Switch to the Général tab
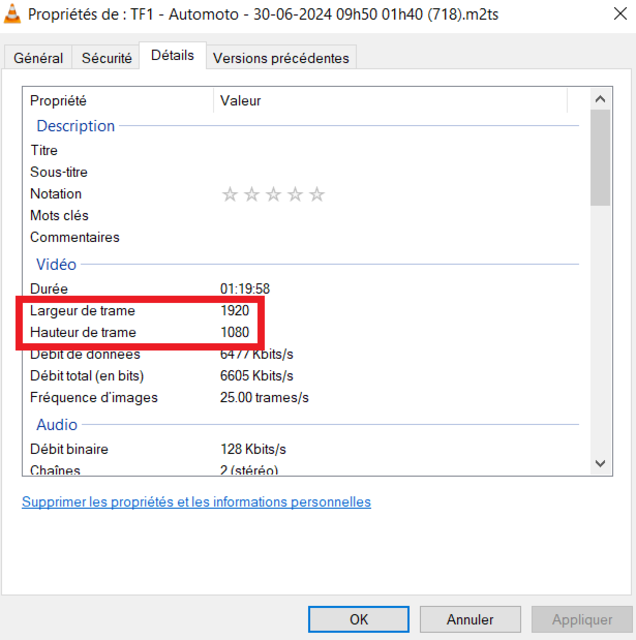The width and height of the screenshot is (636, 640). click(x=38, y=58)
